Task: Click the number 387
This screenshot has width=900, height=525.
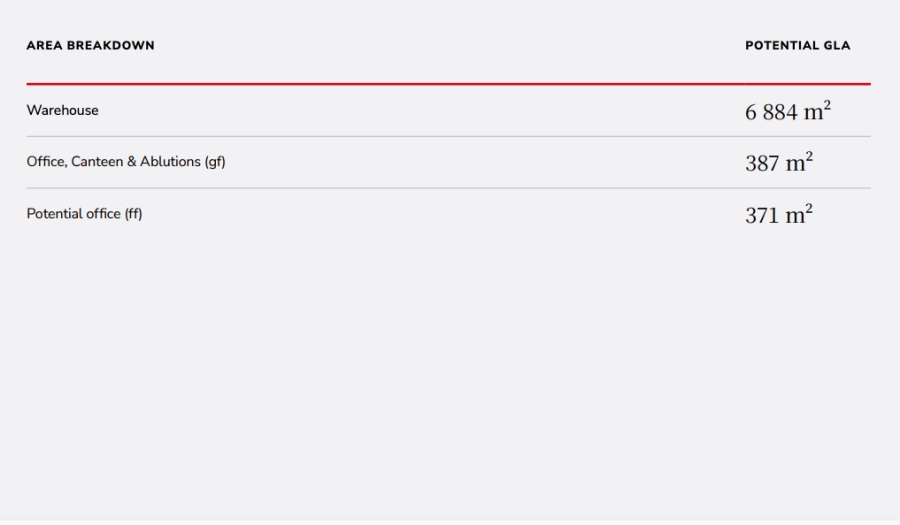Action: [x=762, y=163]
